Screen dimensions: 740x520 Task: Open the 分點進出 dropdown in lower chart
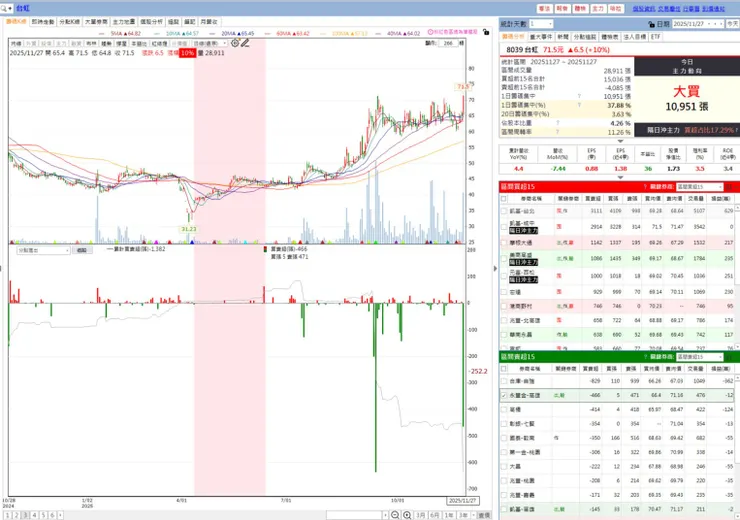click(x=43, y=250)
